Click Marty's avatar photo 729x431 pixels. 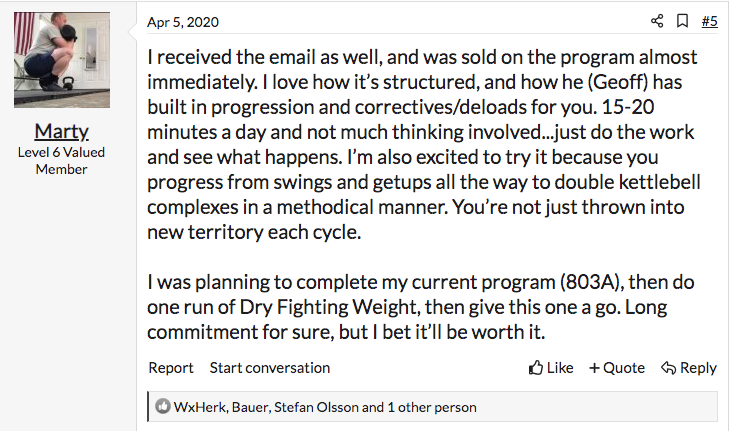(61, 62)
